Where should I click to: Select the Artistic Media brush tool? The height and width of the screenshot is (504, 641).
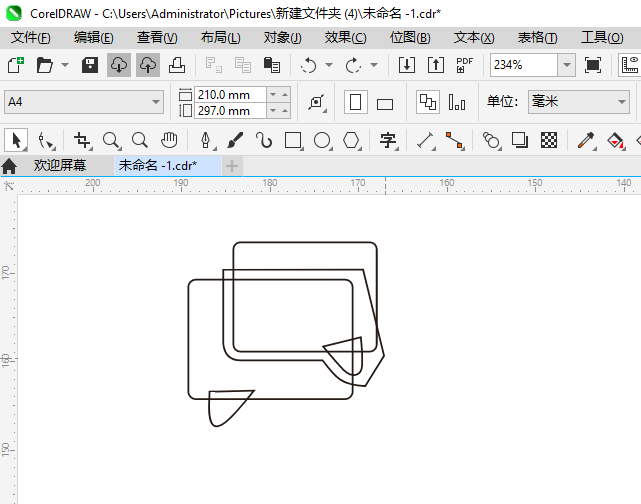(x=235, y=140)
